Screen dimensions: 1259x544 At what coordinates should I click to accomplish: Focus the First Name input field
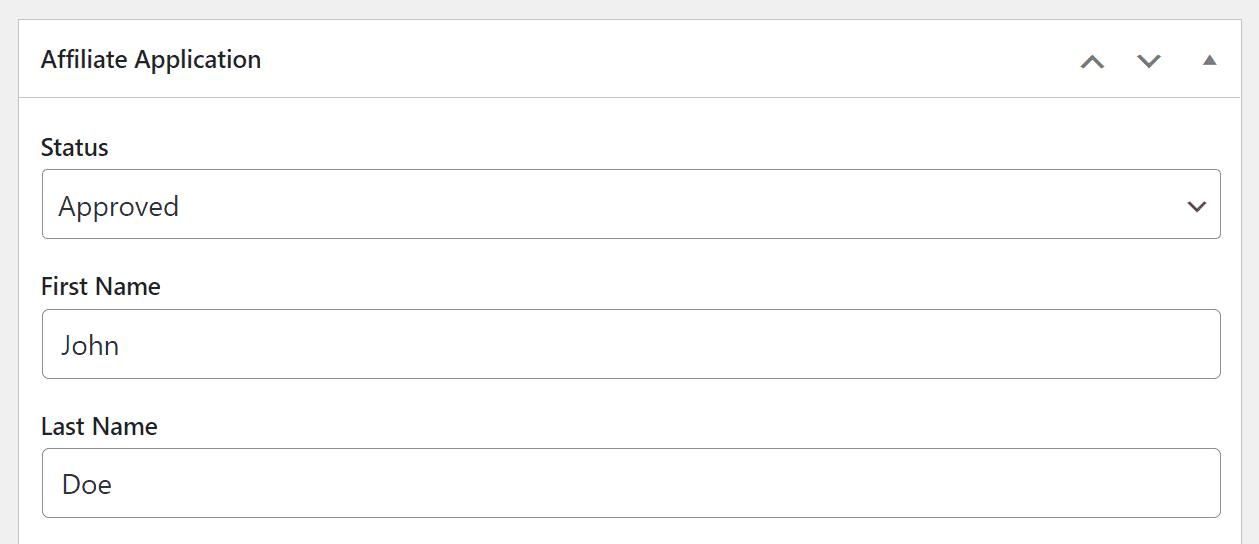coord(631,344)
